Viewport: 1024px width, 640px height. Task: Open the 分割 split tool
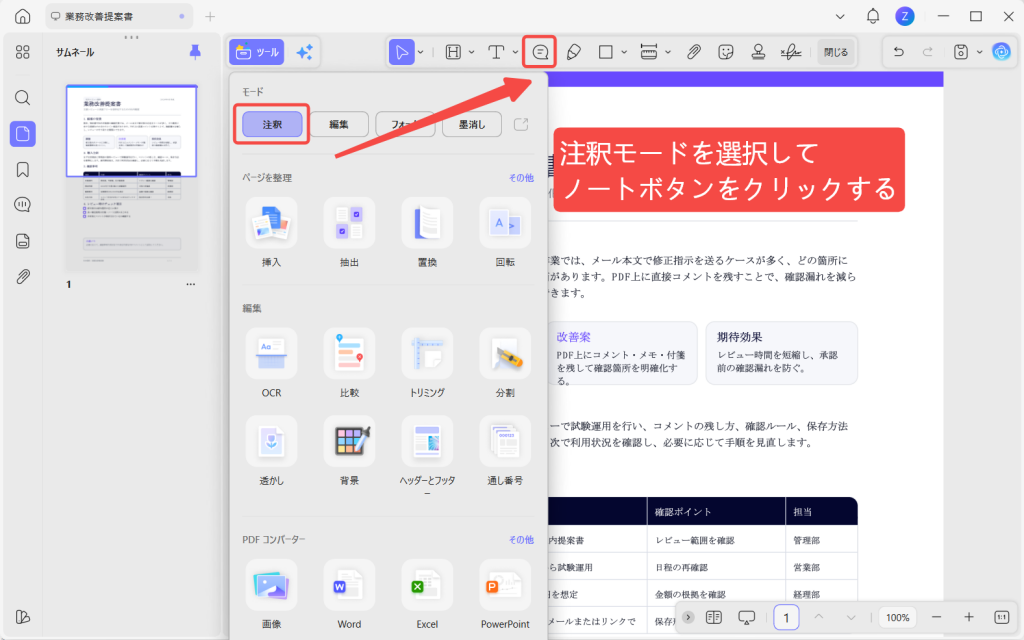505,364
